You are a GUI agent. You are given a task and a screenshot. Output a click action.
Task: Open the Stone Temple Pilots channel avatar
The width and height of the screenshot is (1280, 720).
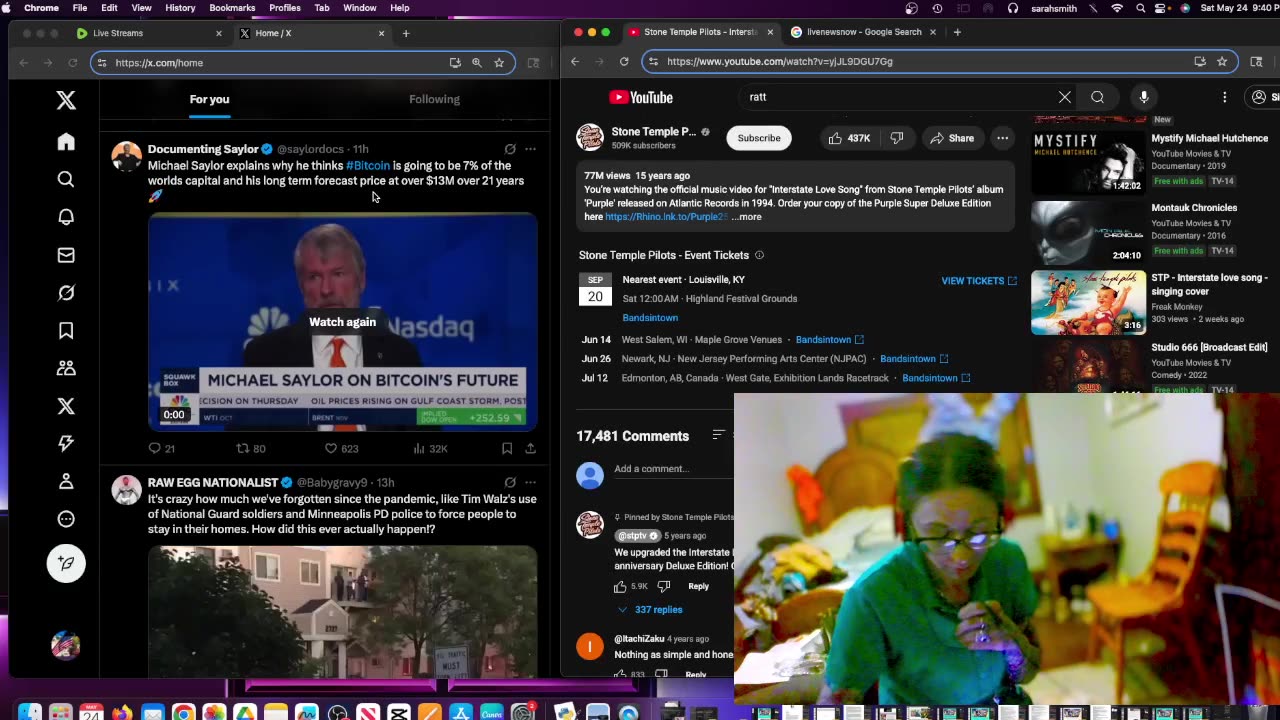590,138
